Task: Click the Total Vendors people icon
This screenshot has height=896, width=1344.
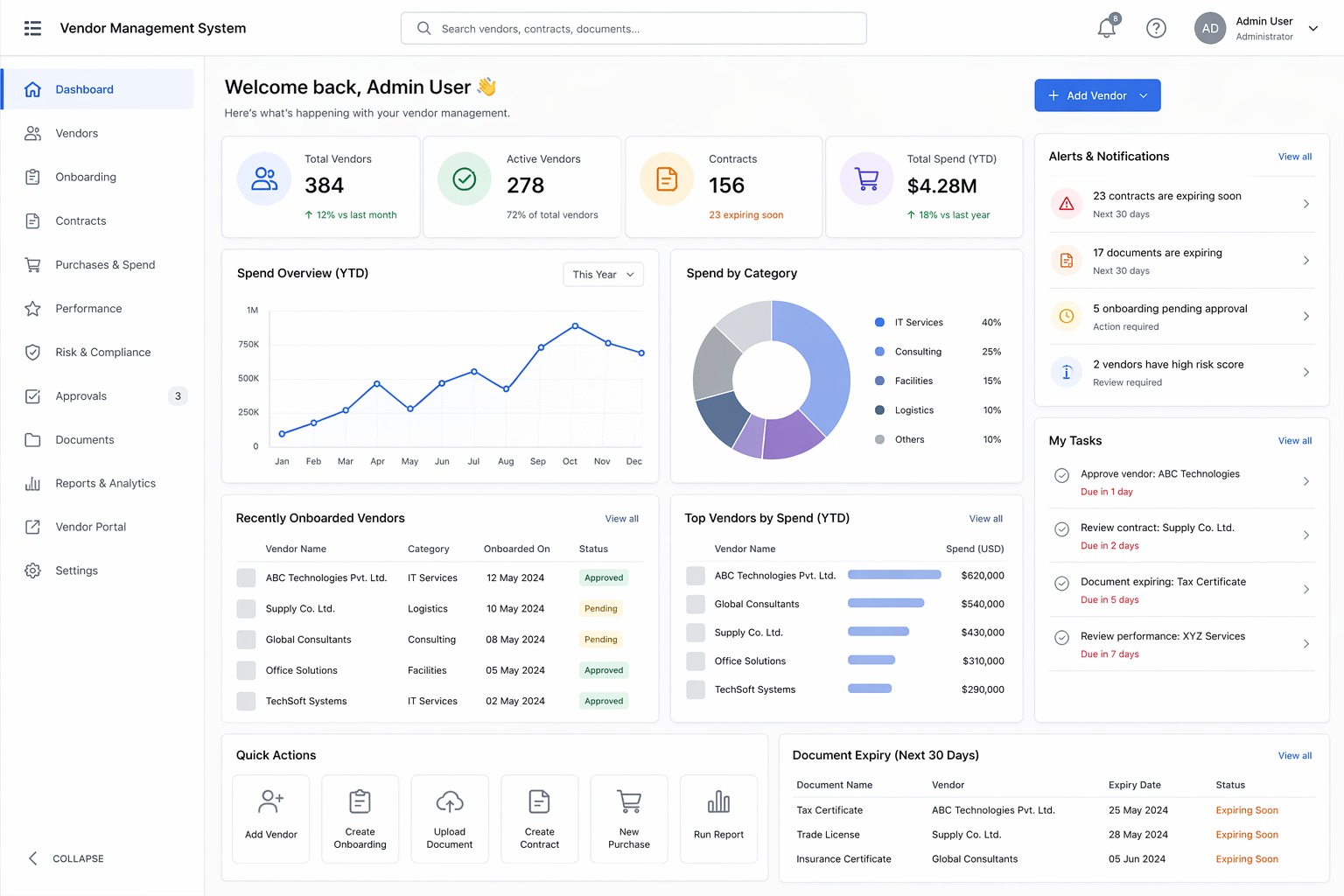Action: pyautogui.click(x=264, y=179)
